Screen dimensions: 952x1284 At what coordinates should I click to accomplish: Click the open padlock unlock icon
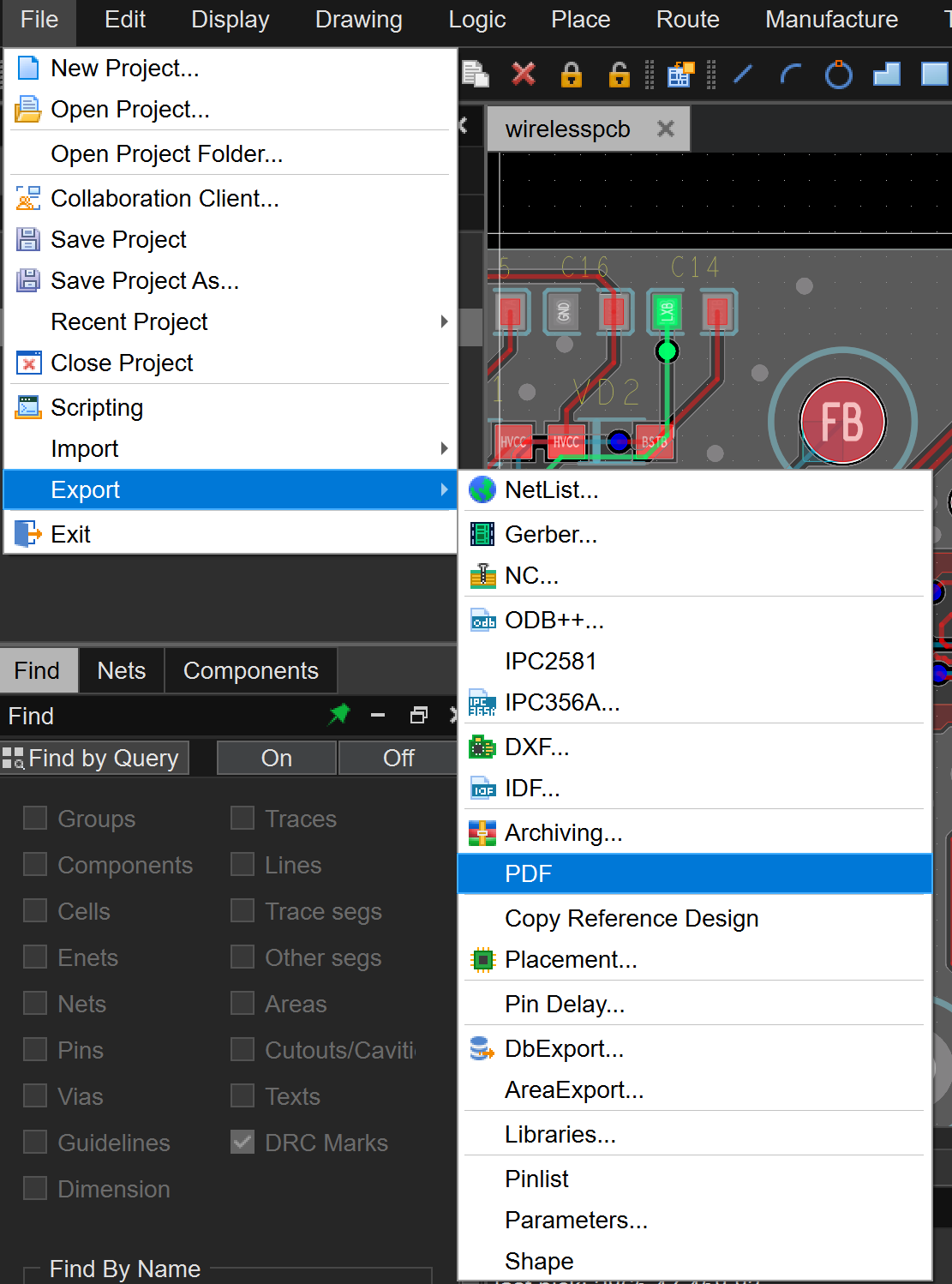tap(619, 75)
